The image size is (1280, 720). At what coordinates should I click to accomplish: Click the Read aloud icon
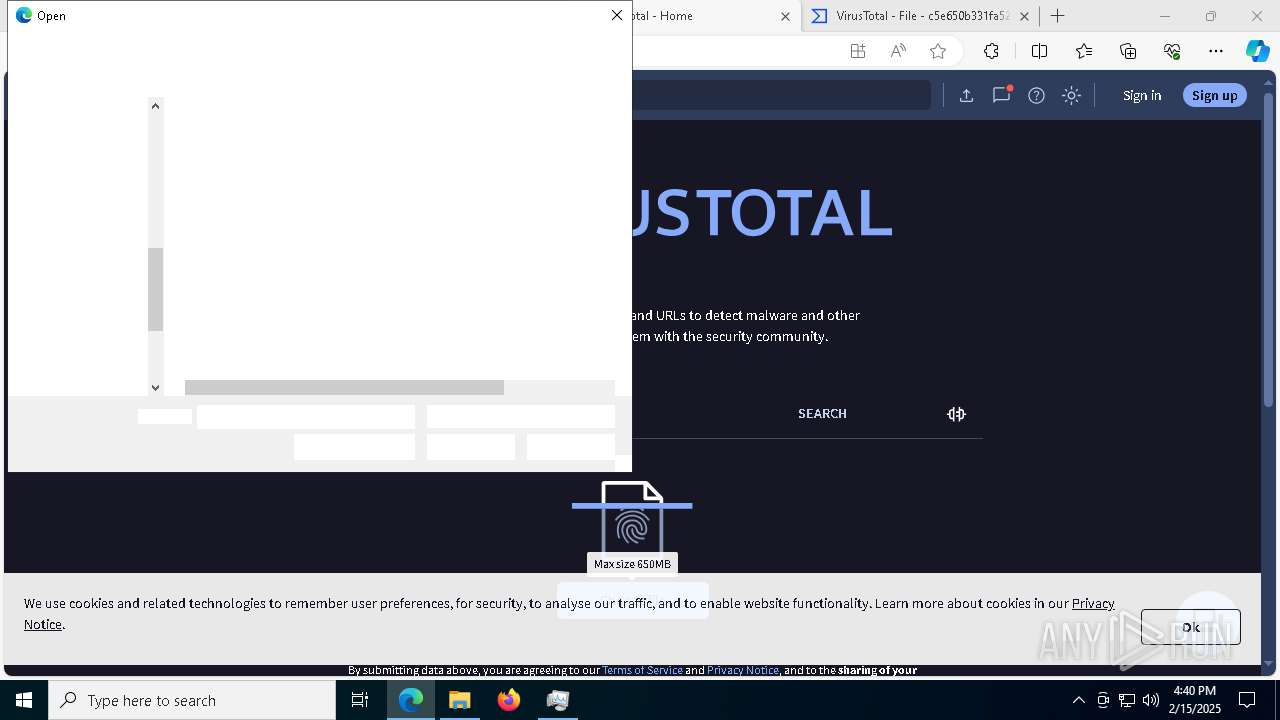point(898,51)
